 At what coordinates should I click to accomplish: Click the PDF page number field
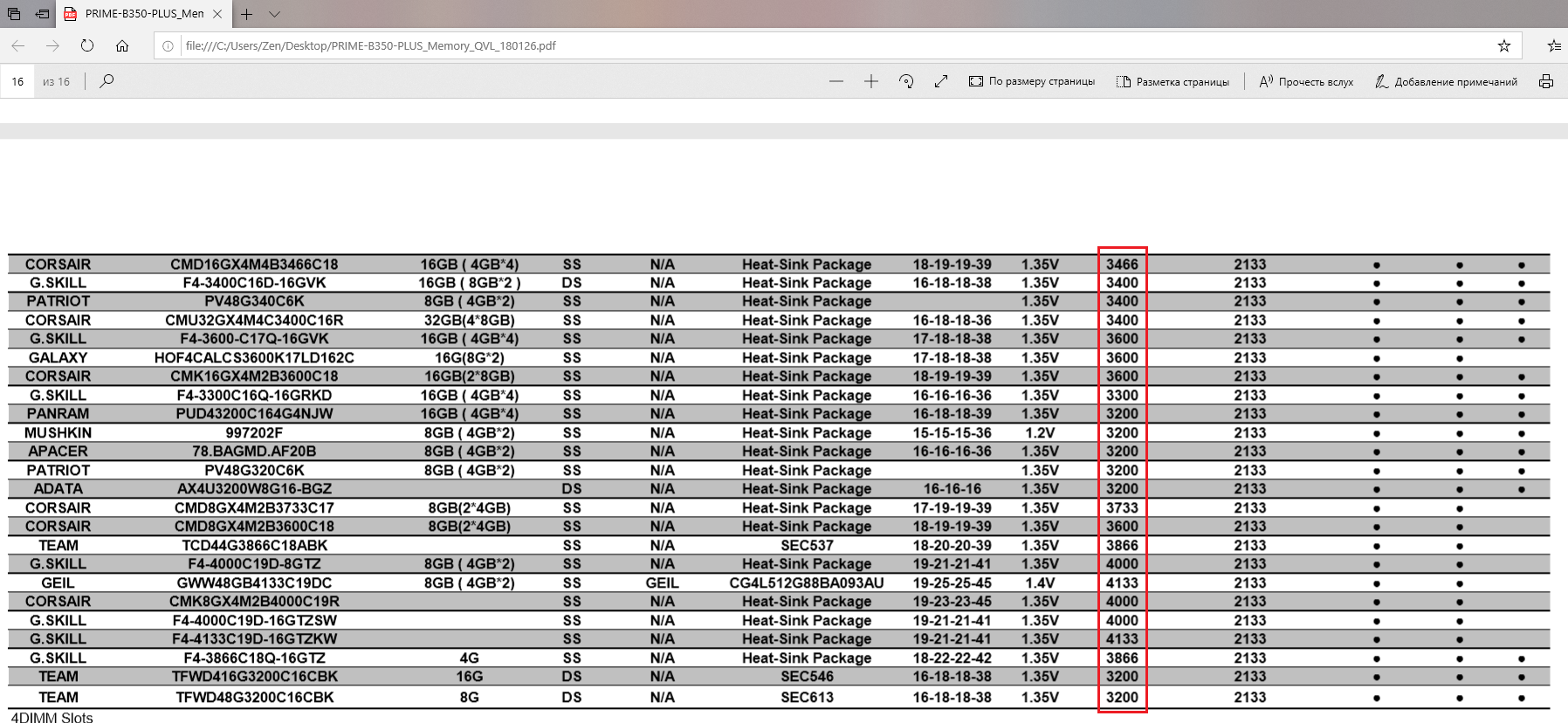point(17,81)
